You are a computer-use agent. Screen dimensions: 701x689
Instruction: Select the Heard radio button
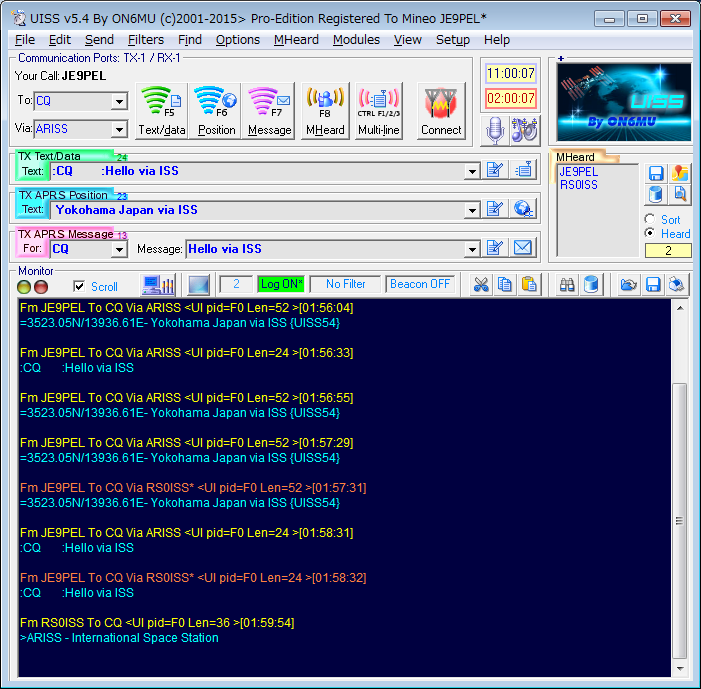pyautogui.click(x=650, y=233)
